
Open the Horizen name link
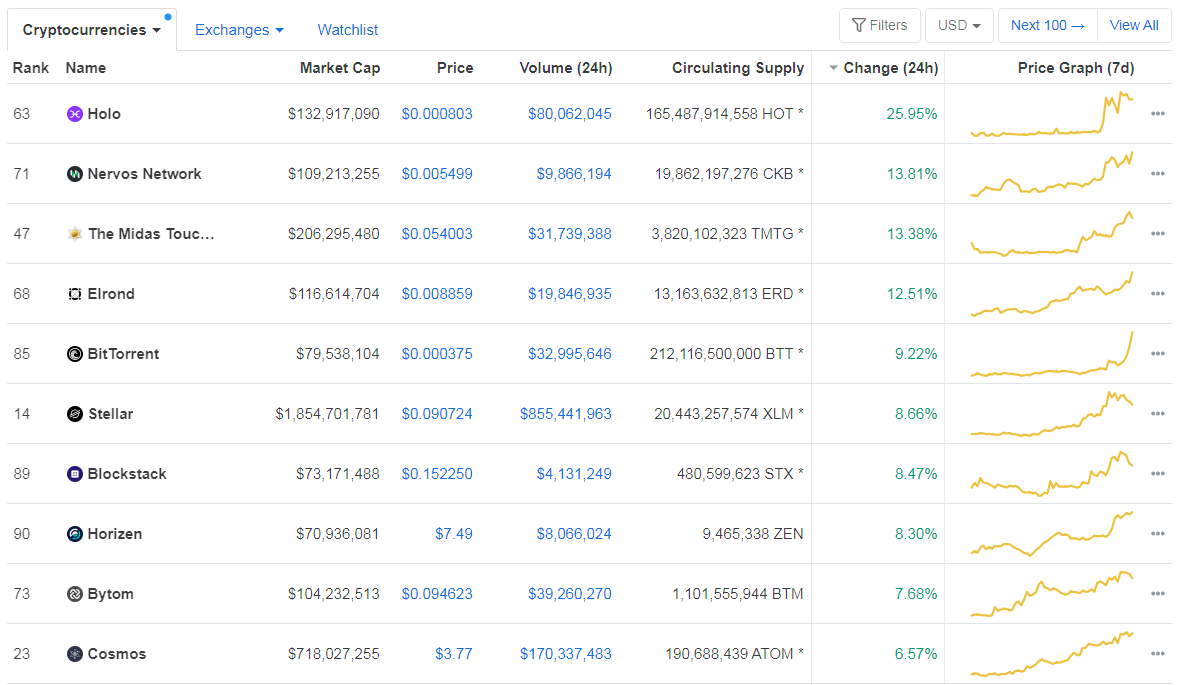[114, 534]
